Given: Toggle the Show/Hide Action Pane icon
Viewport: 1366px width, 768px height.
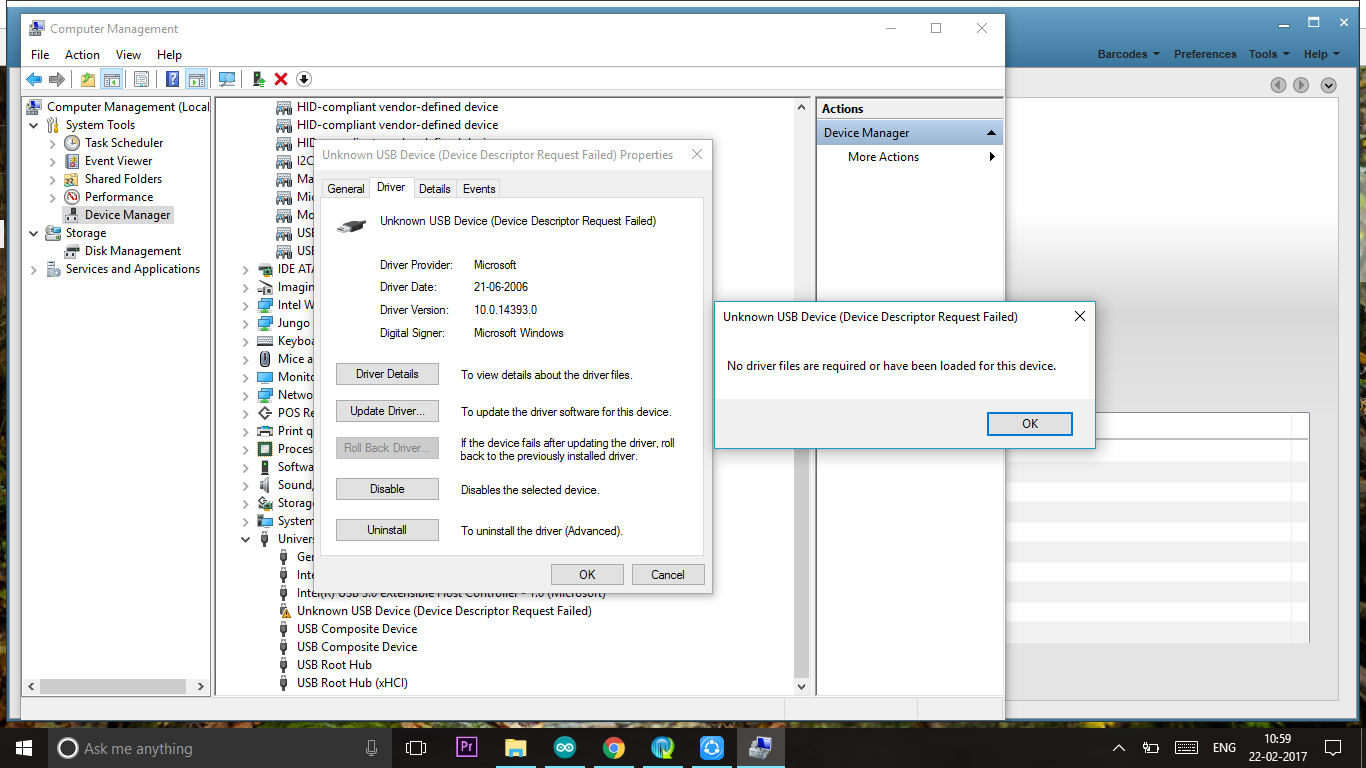Looking at the screenshot, I should click(197, 79).
